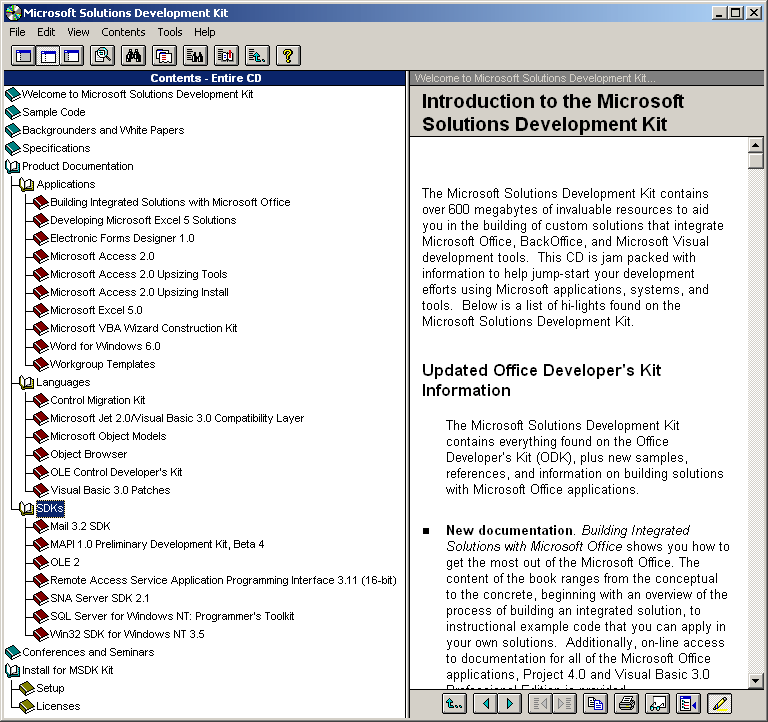
Task: Sync contents using list-with-arrow icon
Action: (x=688, y=704)
